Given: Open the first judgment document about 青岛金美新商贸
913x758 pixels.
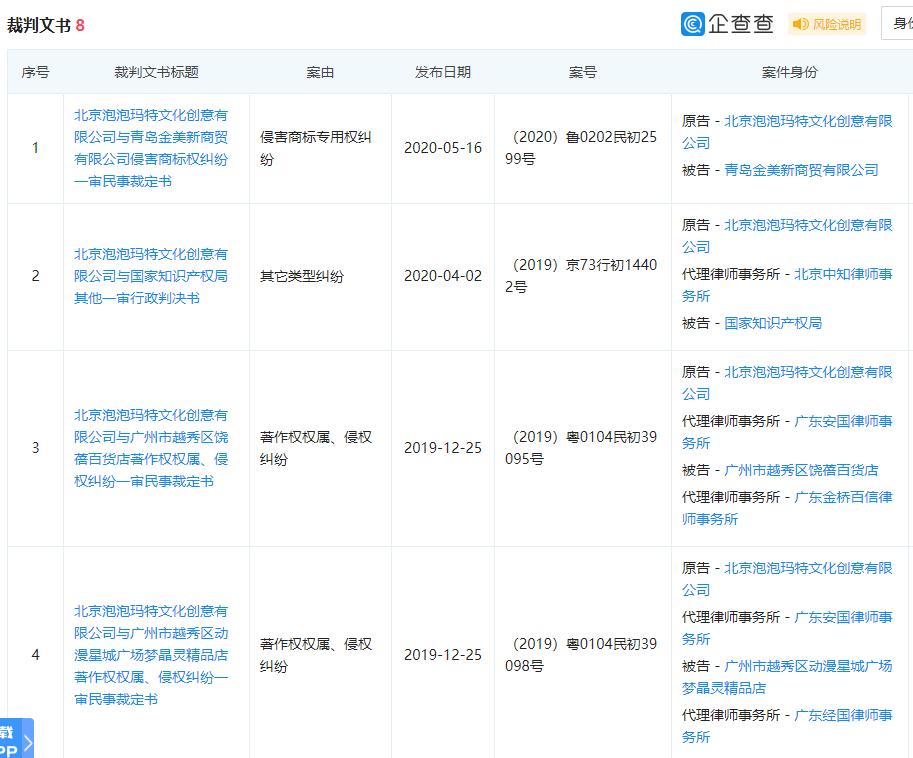Looking at the screenshot, I should [x=156, y=147].
